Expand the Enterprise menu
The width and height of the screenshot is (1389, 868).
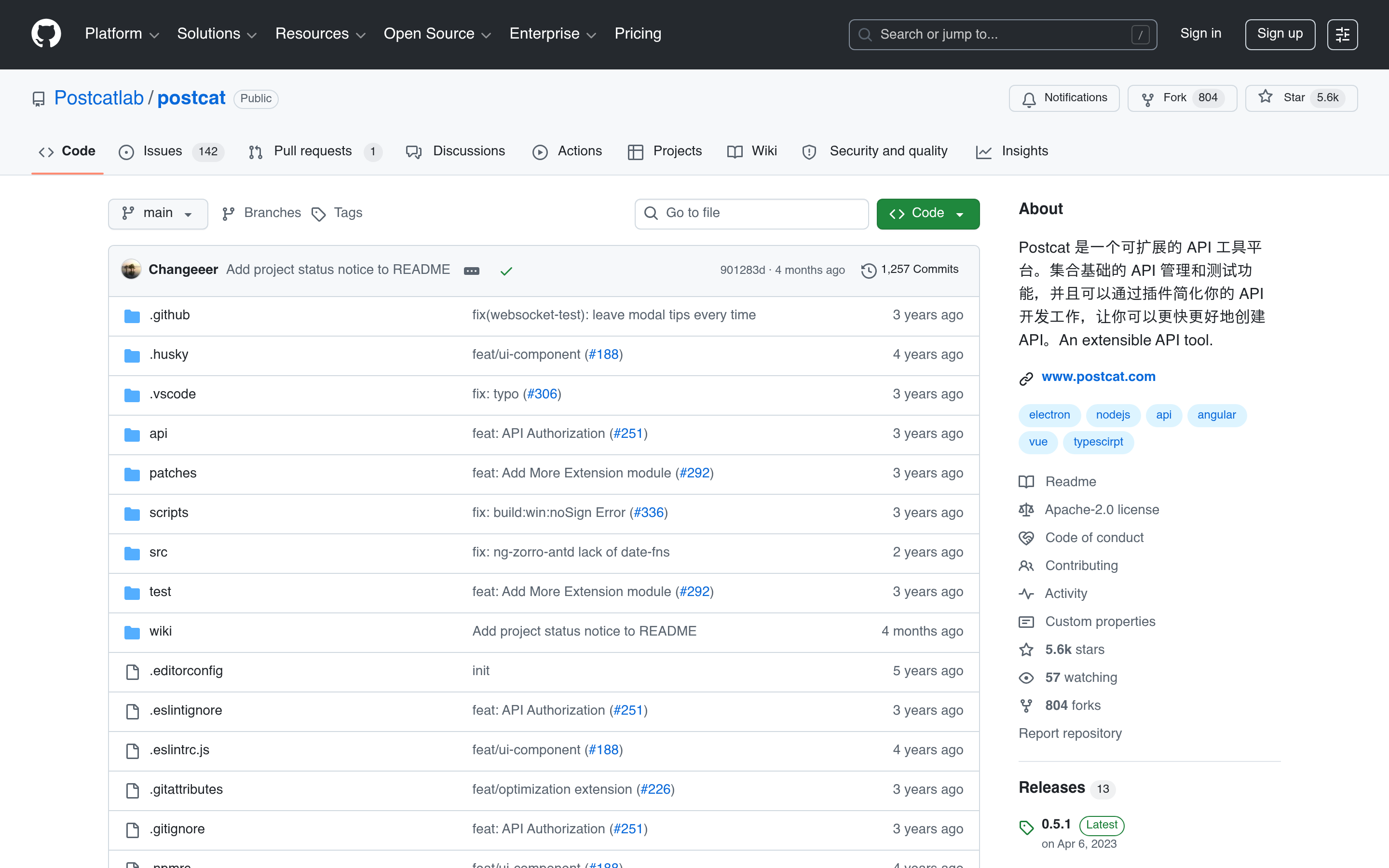point(553,34)
